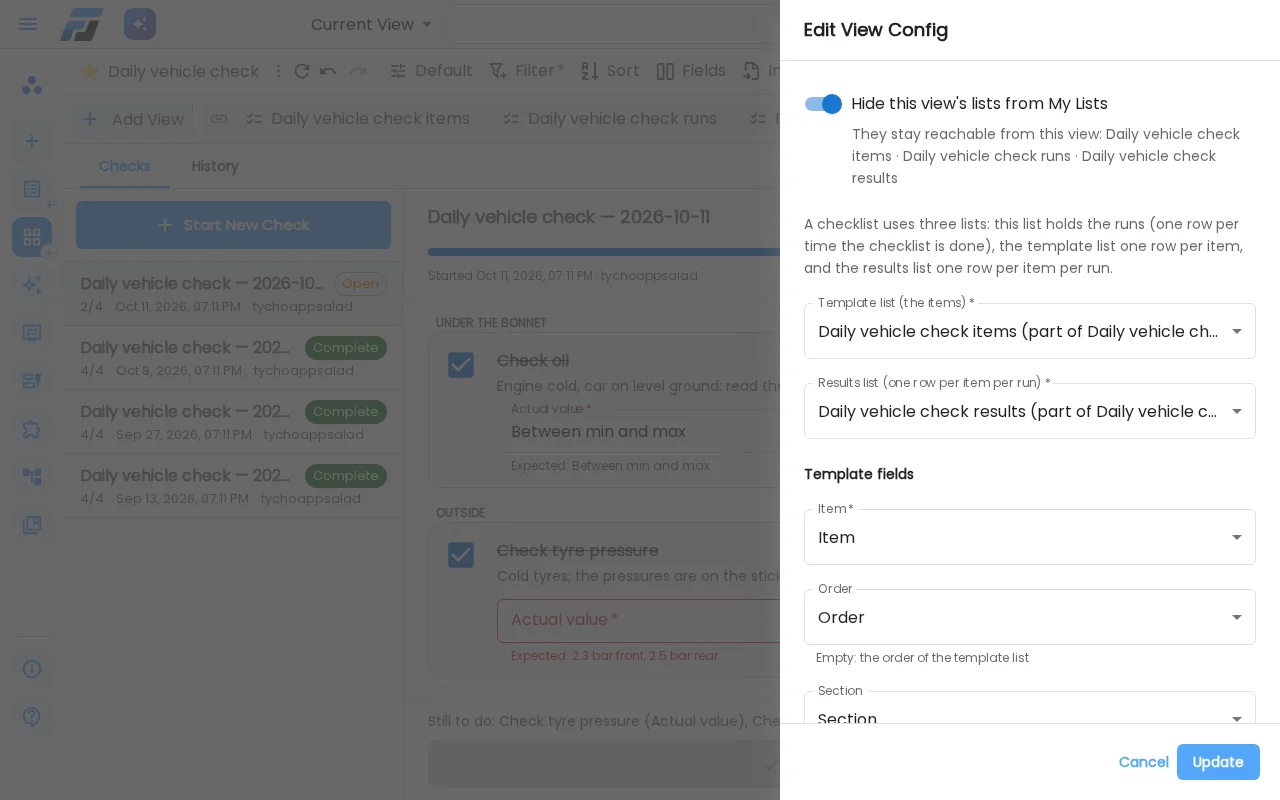Toggle the favorite star for Daily vehicle check
Image resolution: width=1280 pixels, height=800 pixels.
click(90, 71)
